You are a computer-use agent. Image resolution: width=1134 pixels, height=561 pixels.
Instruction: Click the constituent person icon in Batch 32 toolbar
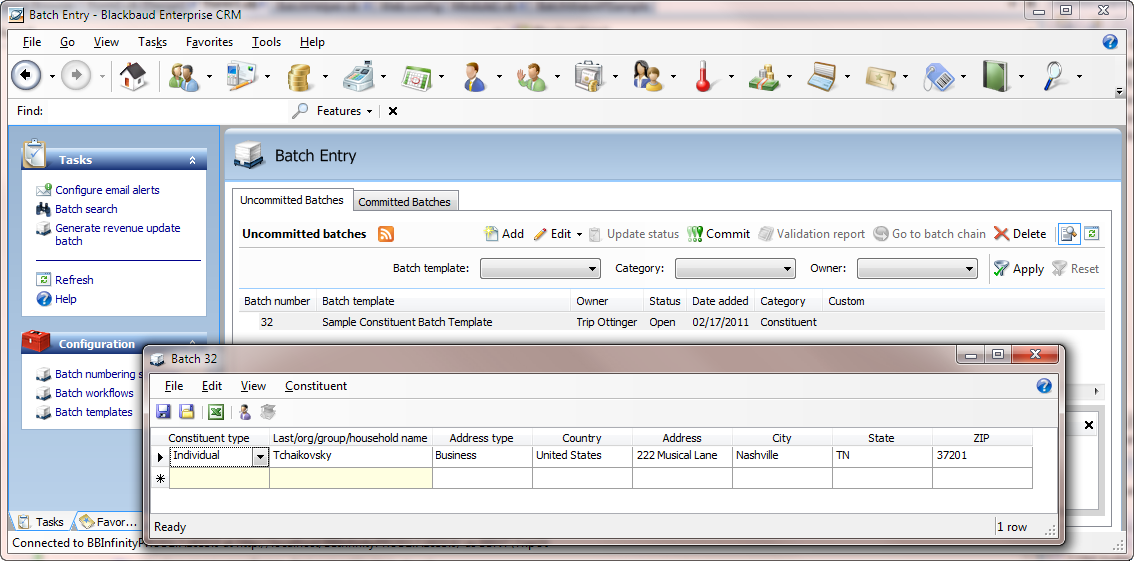pyautogui.click(x=245, y=411)
